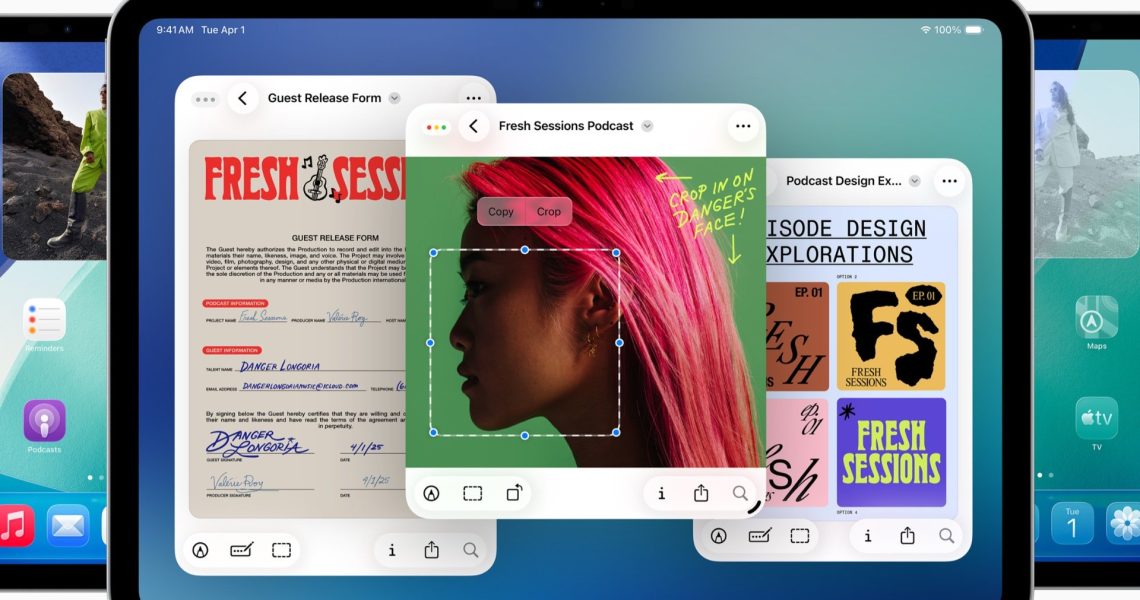The height and width of the screenshot is (600, 1140).
Task: Expand Guest Release Form title dropdown chevron
Action: pos(394,98)
